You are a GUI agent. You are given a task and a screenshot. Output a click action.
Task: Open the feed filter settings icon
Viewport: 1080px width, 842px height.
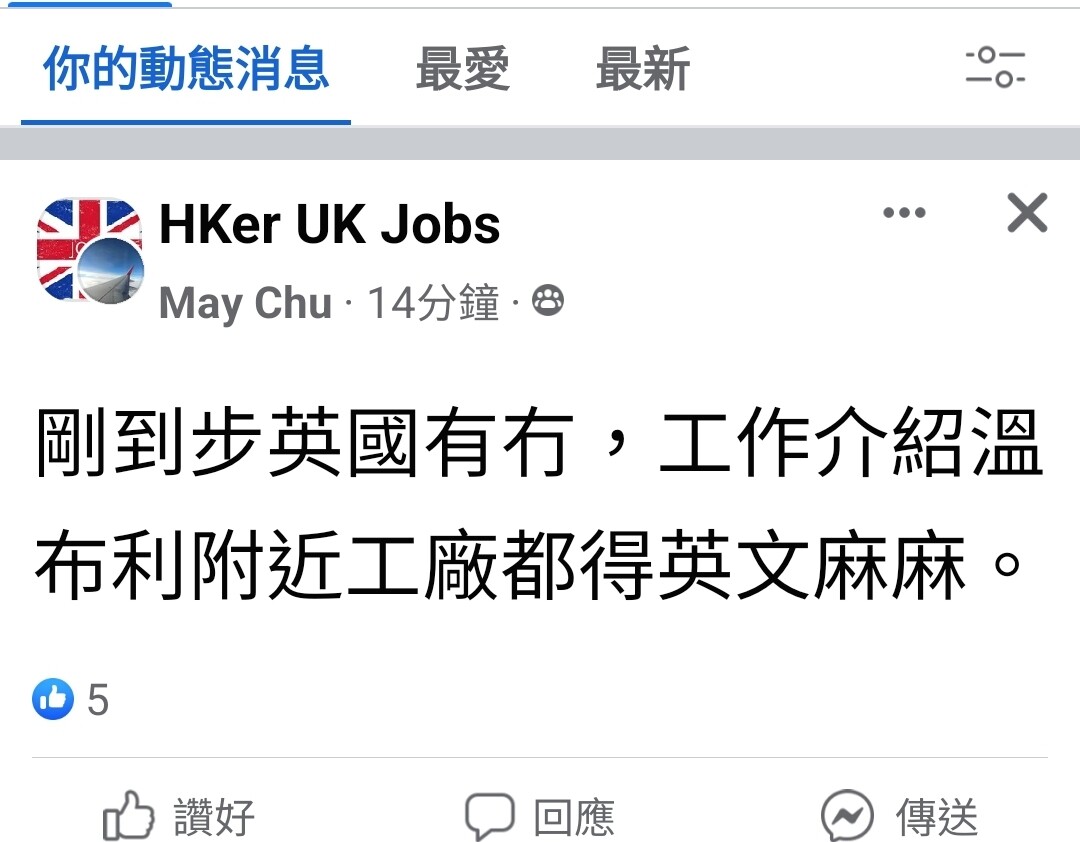(x=995, y=67)
